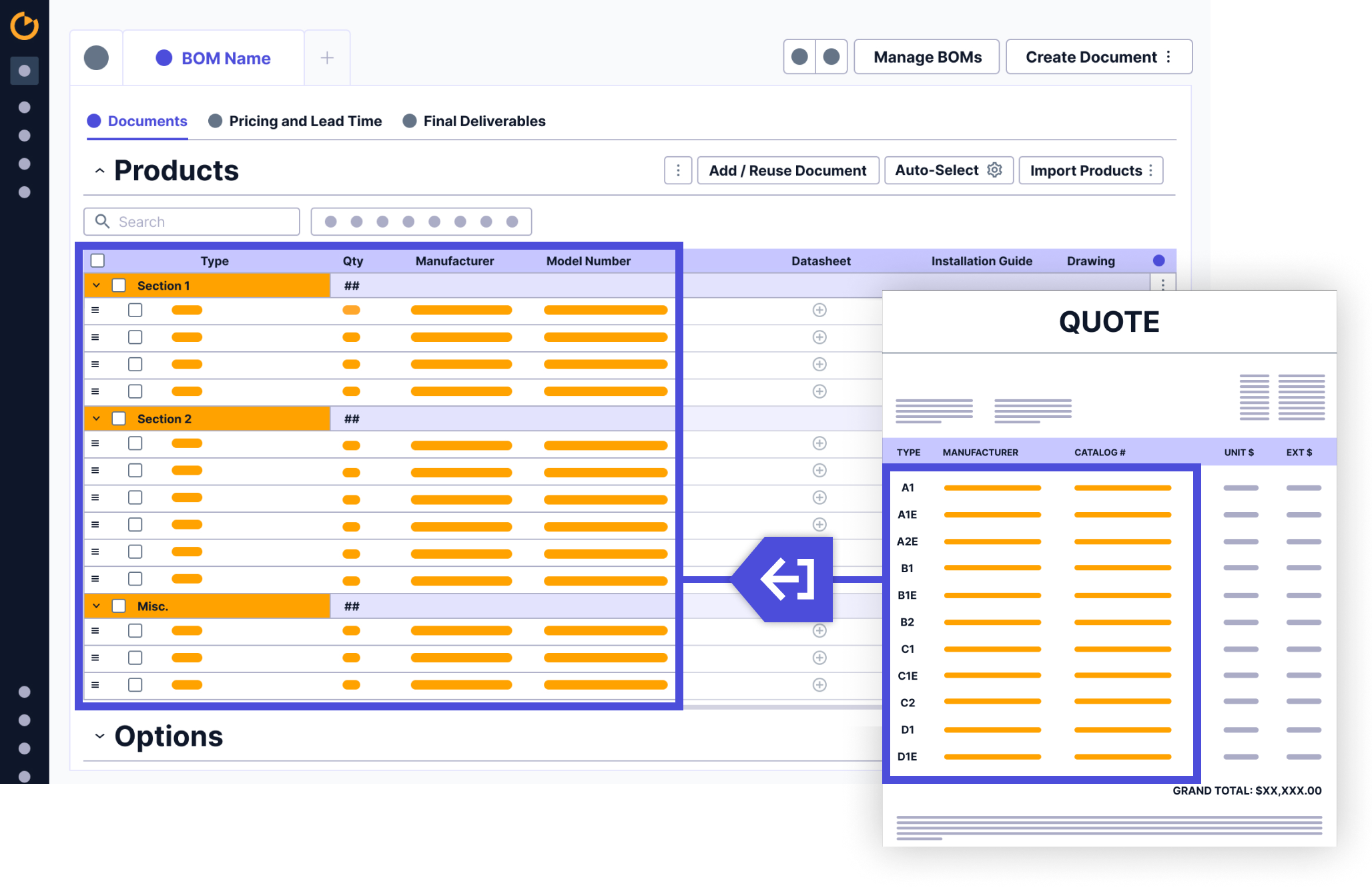Click the gear icon on Auto-Select

pyautogui.click(x=994, y=170)
